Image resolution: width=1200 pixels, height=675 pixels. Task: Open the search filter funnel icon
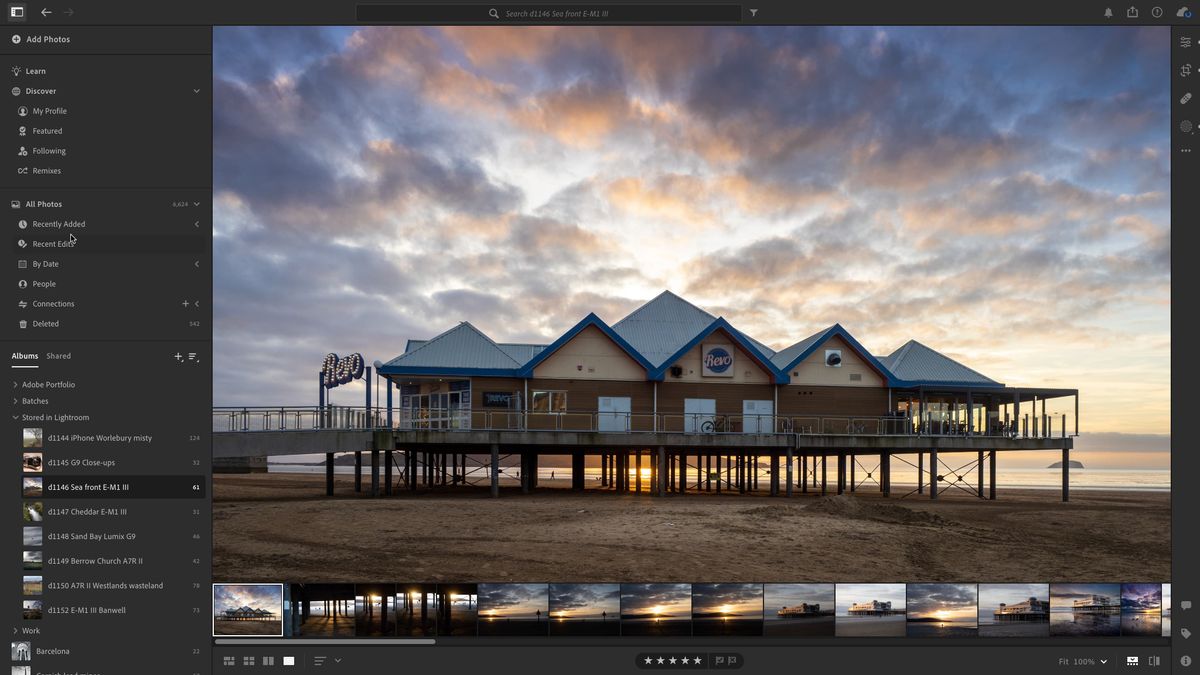pyautogui.click(x=753, y=13)
